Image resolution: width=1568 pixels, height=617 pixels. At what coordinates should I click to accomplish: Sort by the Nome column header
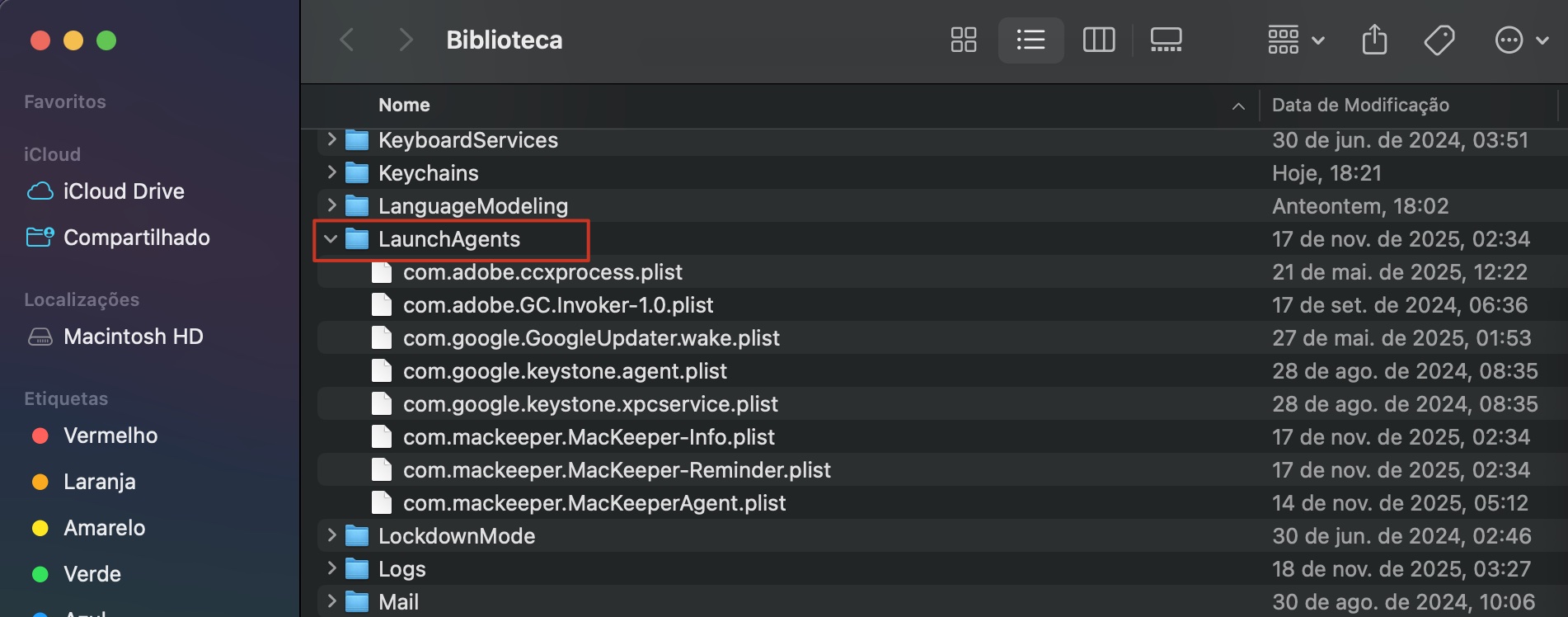coord(404,105)
